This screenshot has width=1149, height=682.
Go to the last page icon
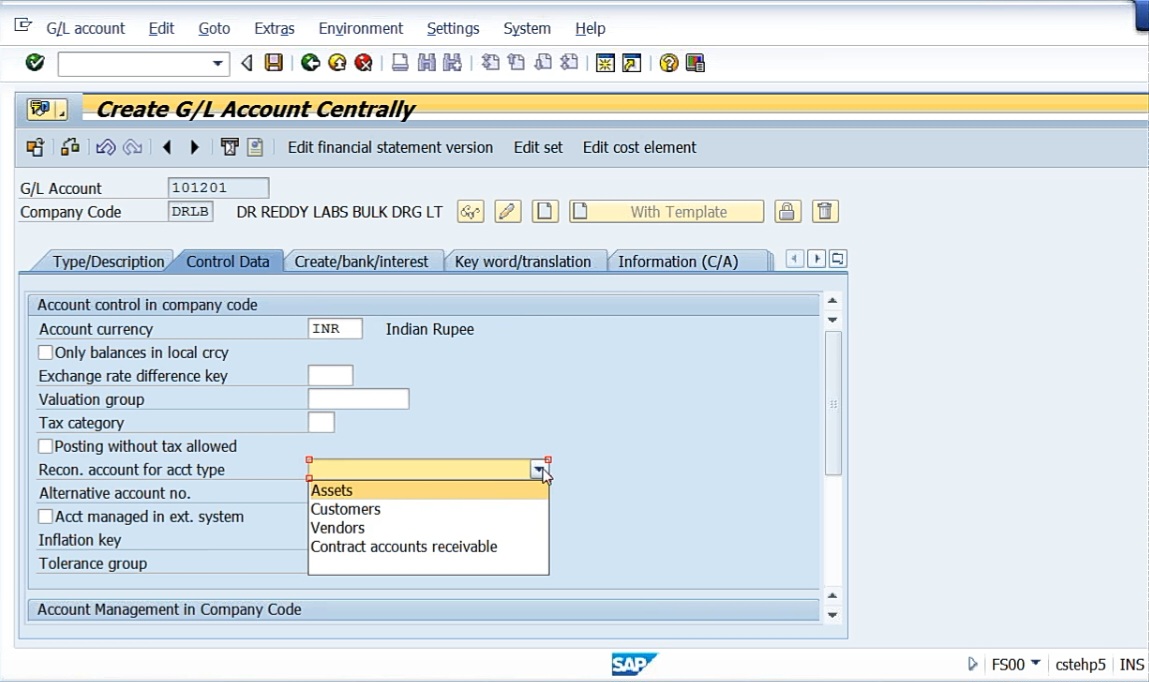pyautogui.click(x=569, y=63)
